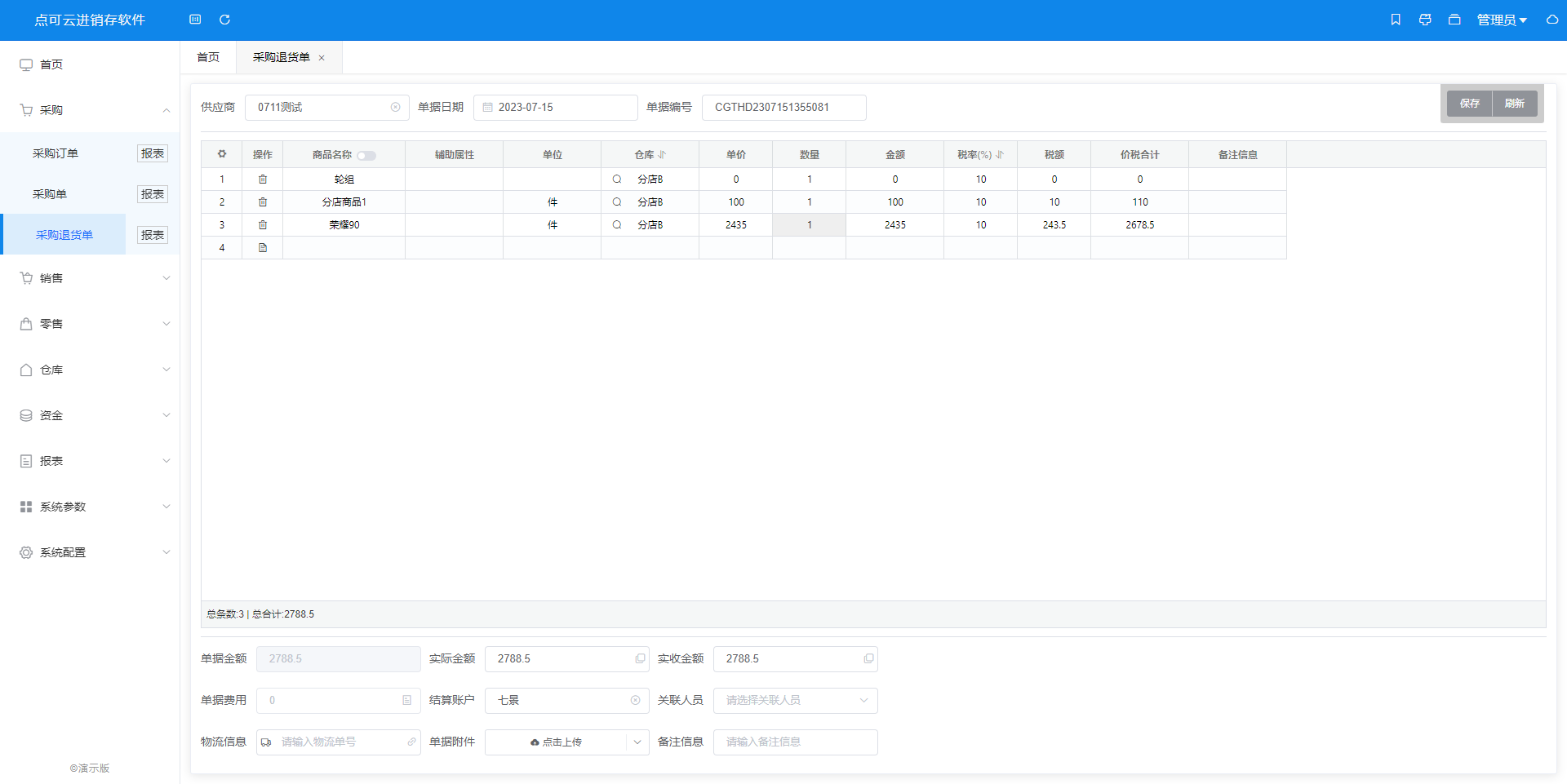Open 报表 for 采购订单
This screenshot has width=1567, height=784.
click(x=153, y=153)
